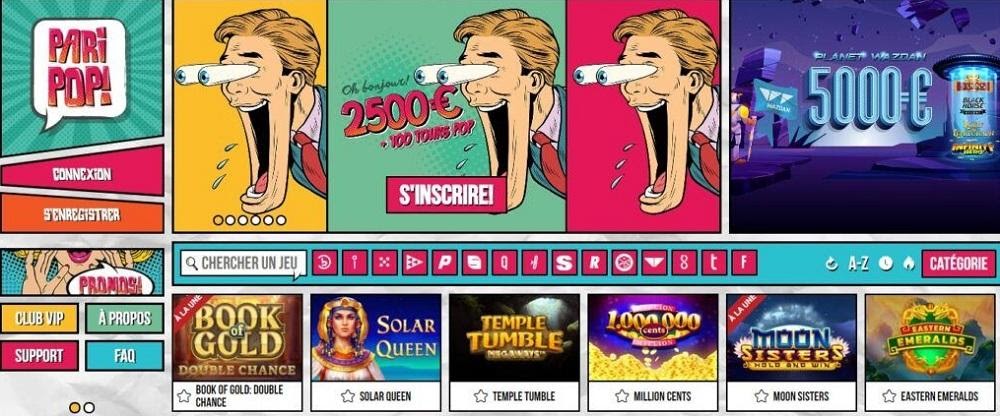Click the flame popular-games sort icon
Viewport: 1000px width, 416px height.
pyautogui.click(x=909, y=263)
